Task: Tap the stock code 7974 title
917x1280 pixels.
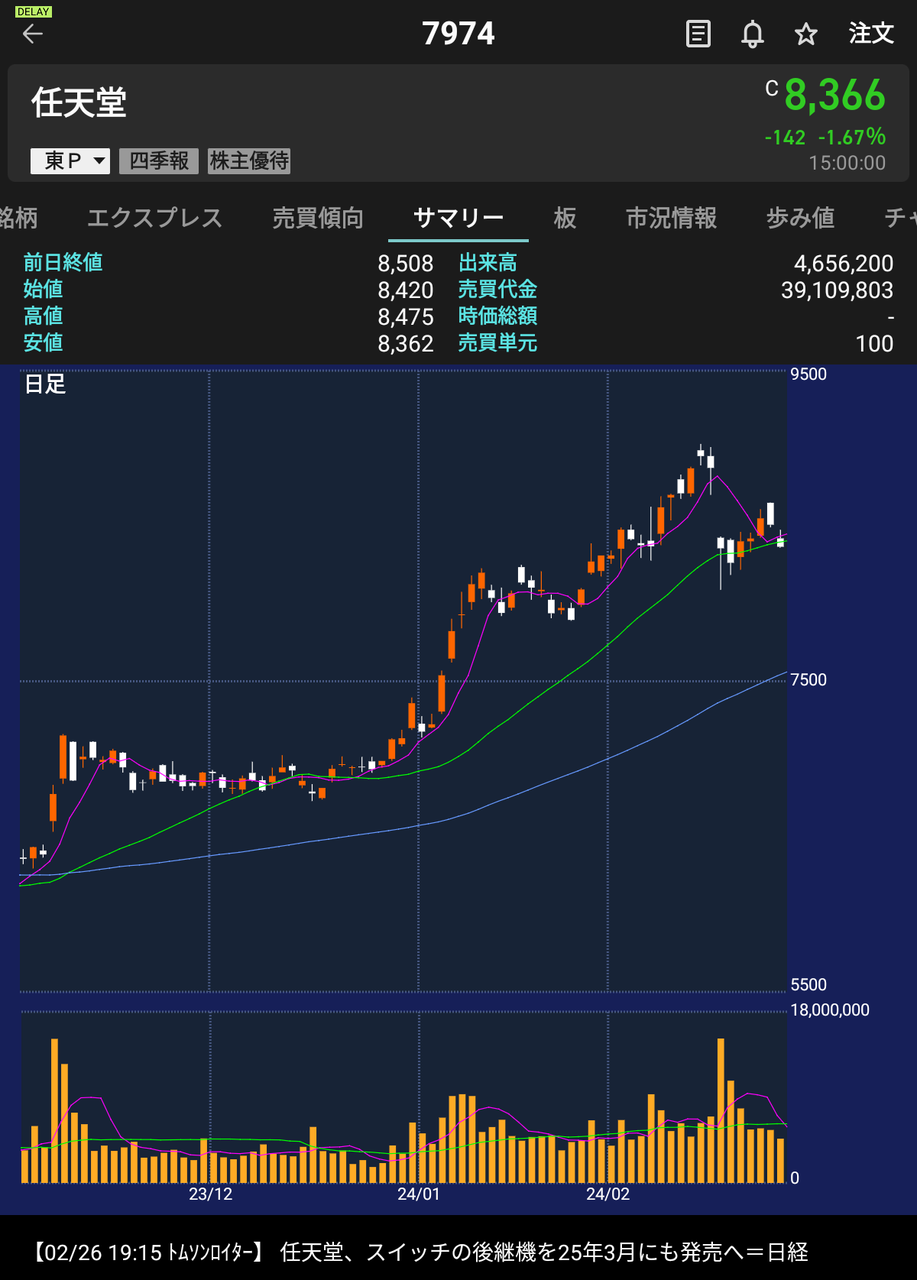Action: coord(458,34)
